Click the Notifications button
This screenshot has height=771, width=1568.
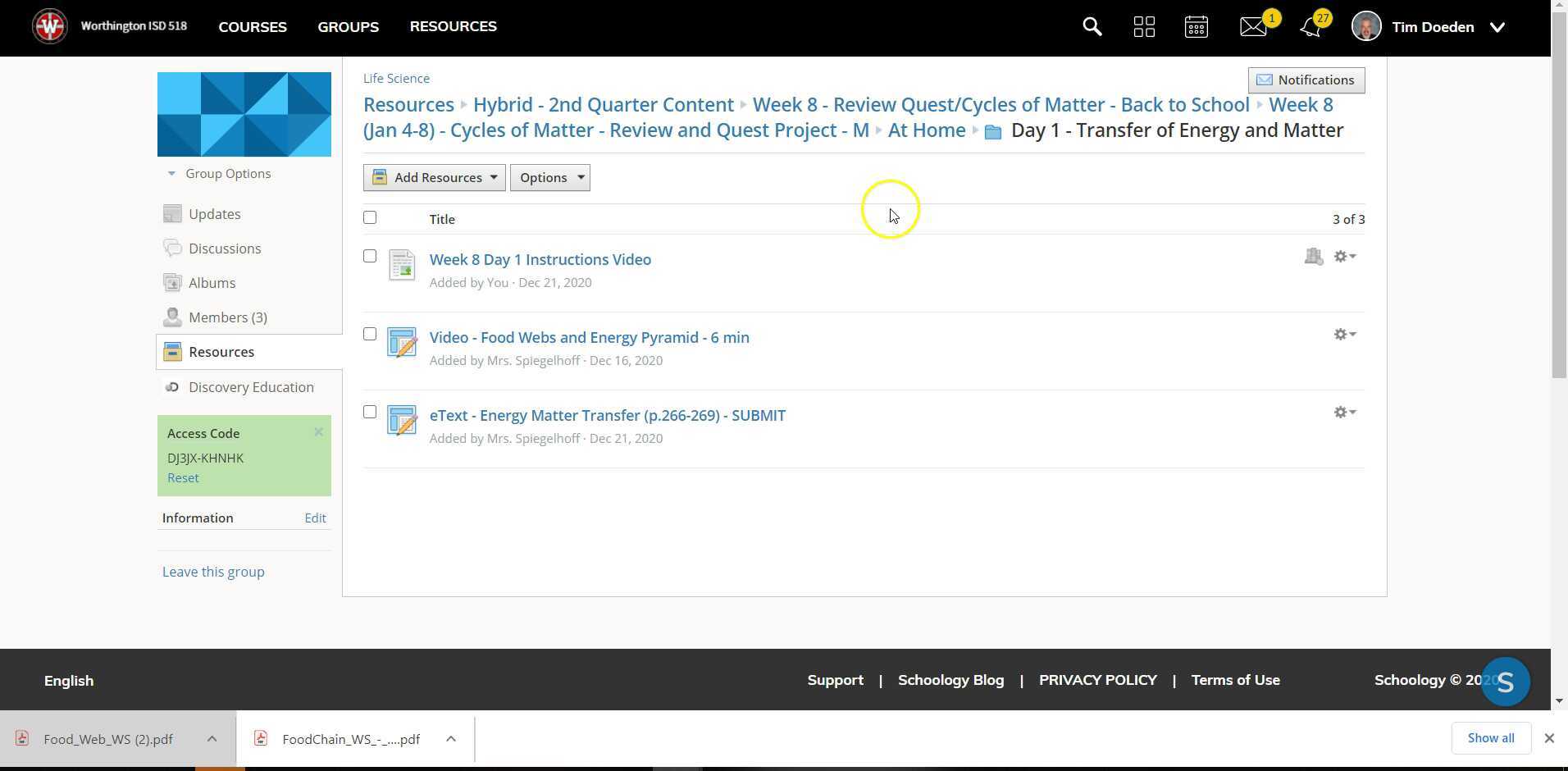coord(1306,80)
